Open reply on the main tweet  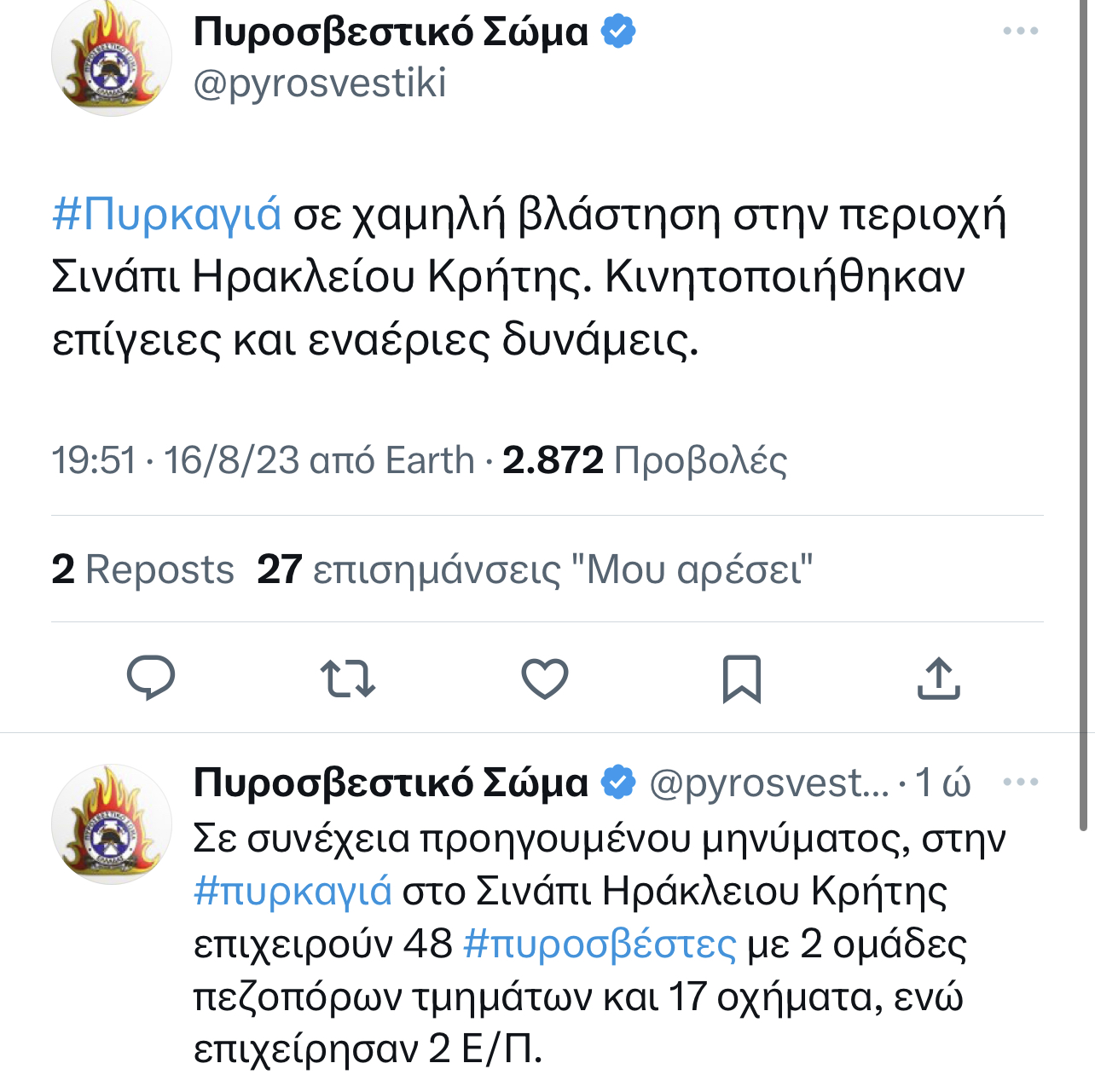coord(151,679)
